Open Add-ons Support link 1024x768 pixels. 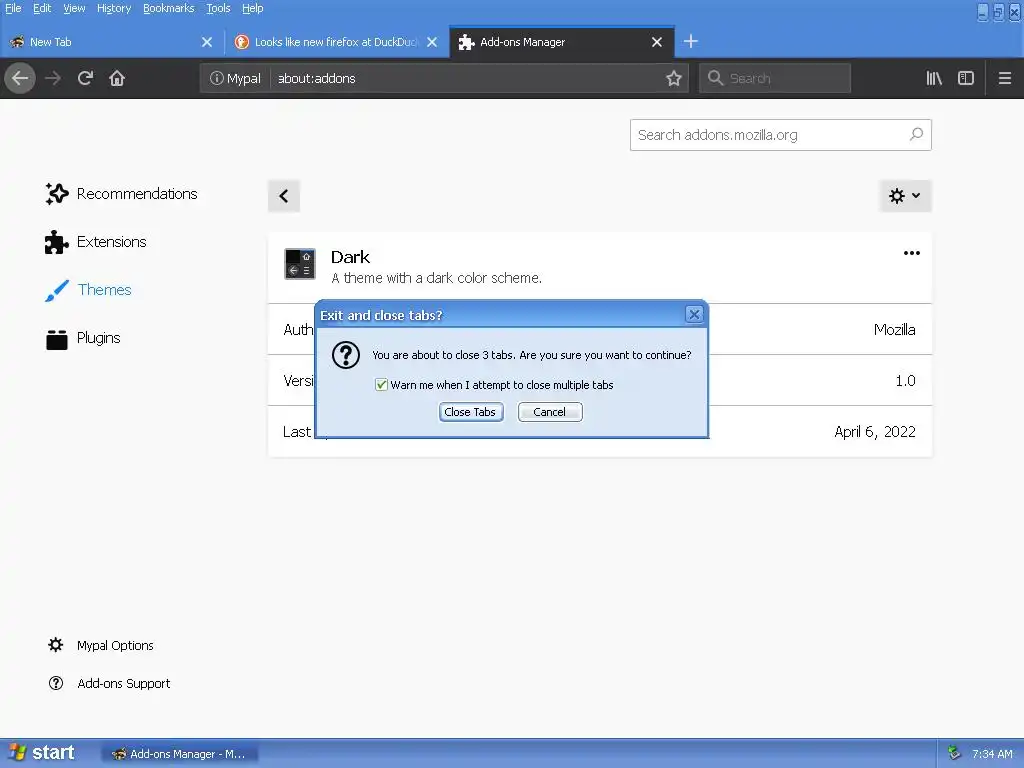109,683
